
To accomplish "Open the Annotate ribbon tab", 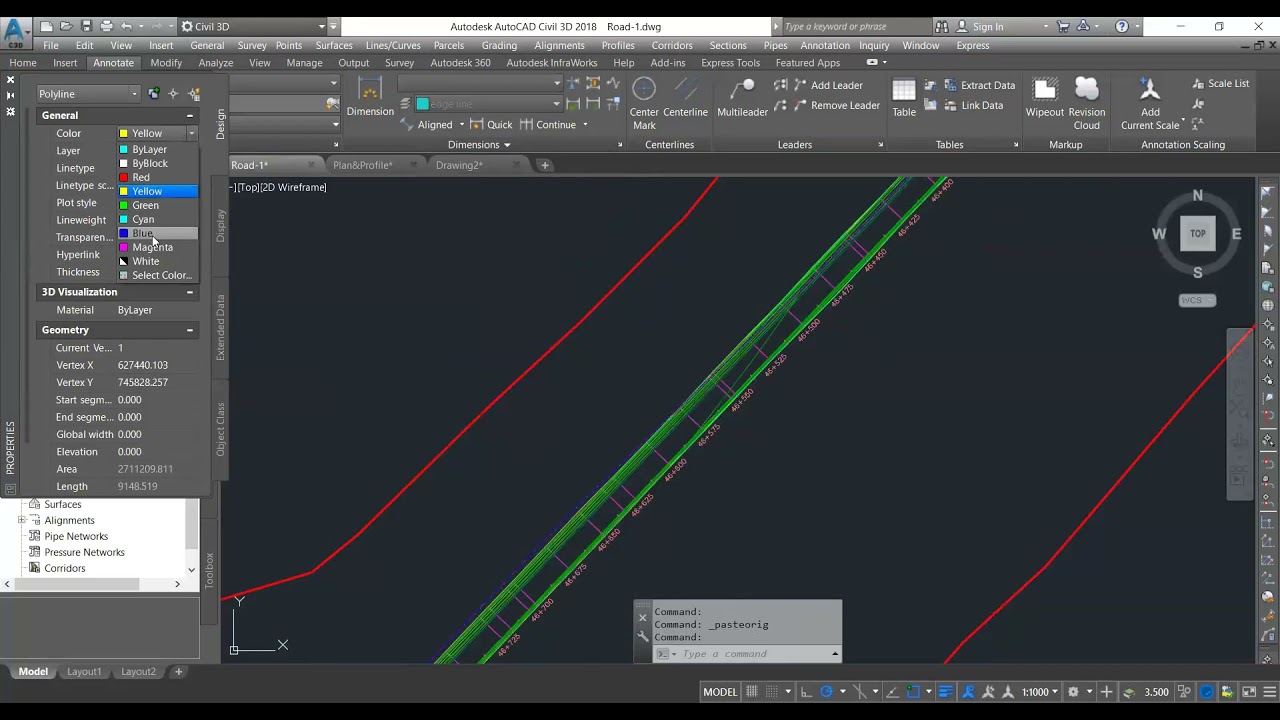I will [x=113, y=63].
